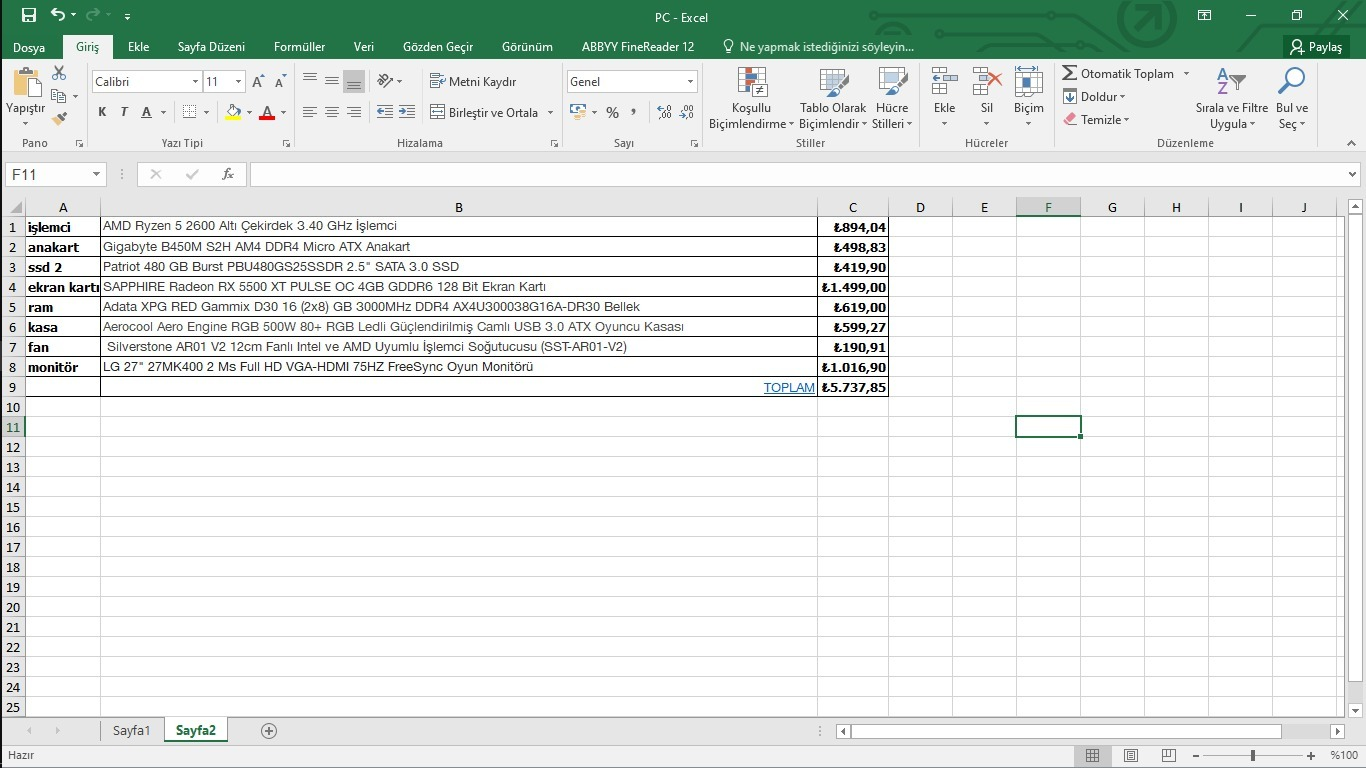Screen dimensions: 1366x768
Task: Switch to Page Break Preview icon
Action: (1167, 755)
